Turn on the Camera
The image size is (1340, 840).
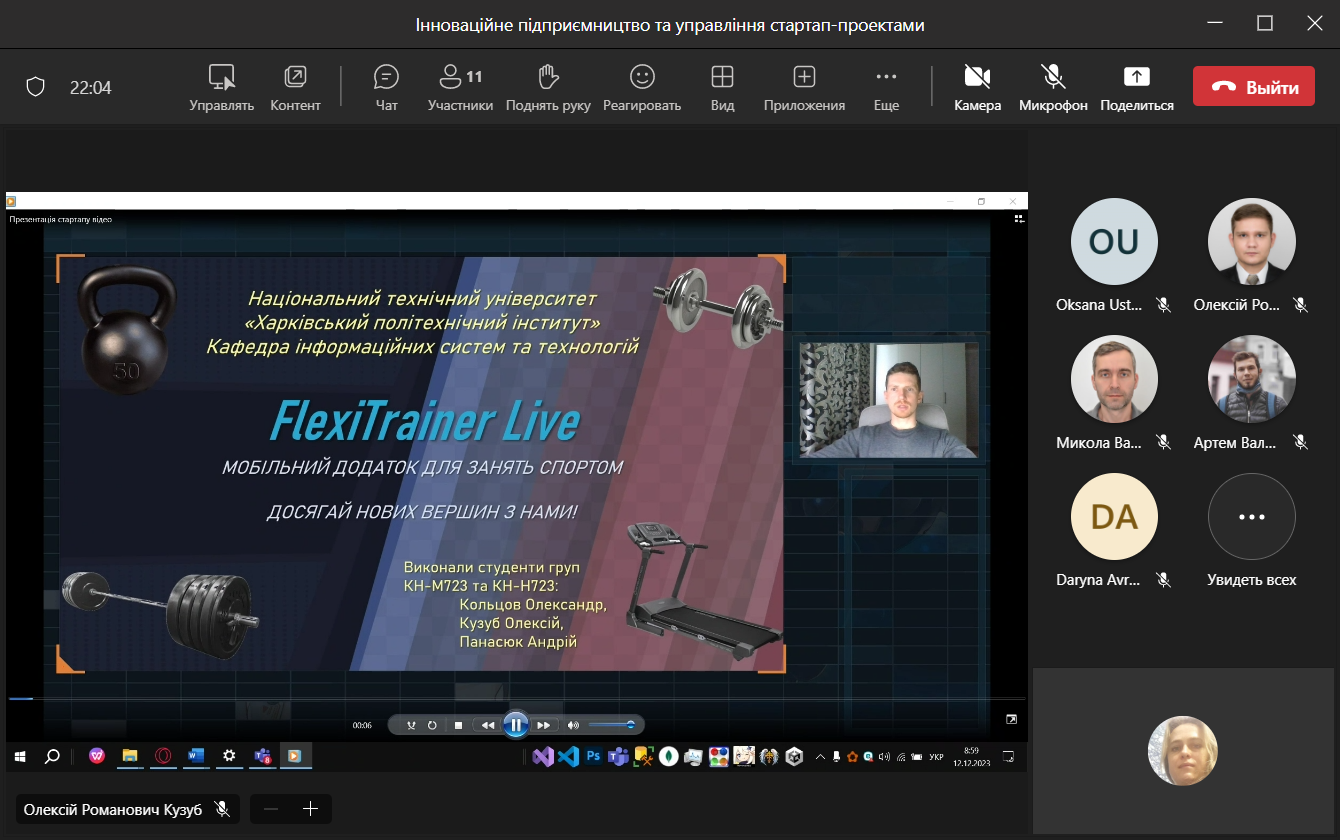pos(977,87)
